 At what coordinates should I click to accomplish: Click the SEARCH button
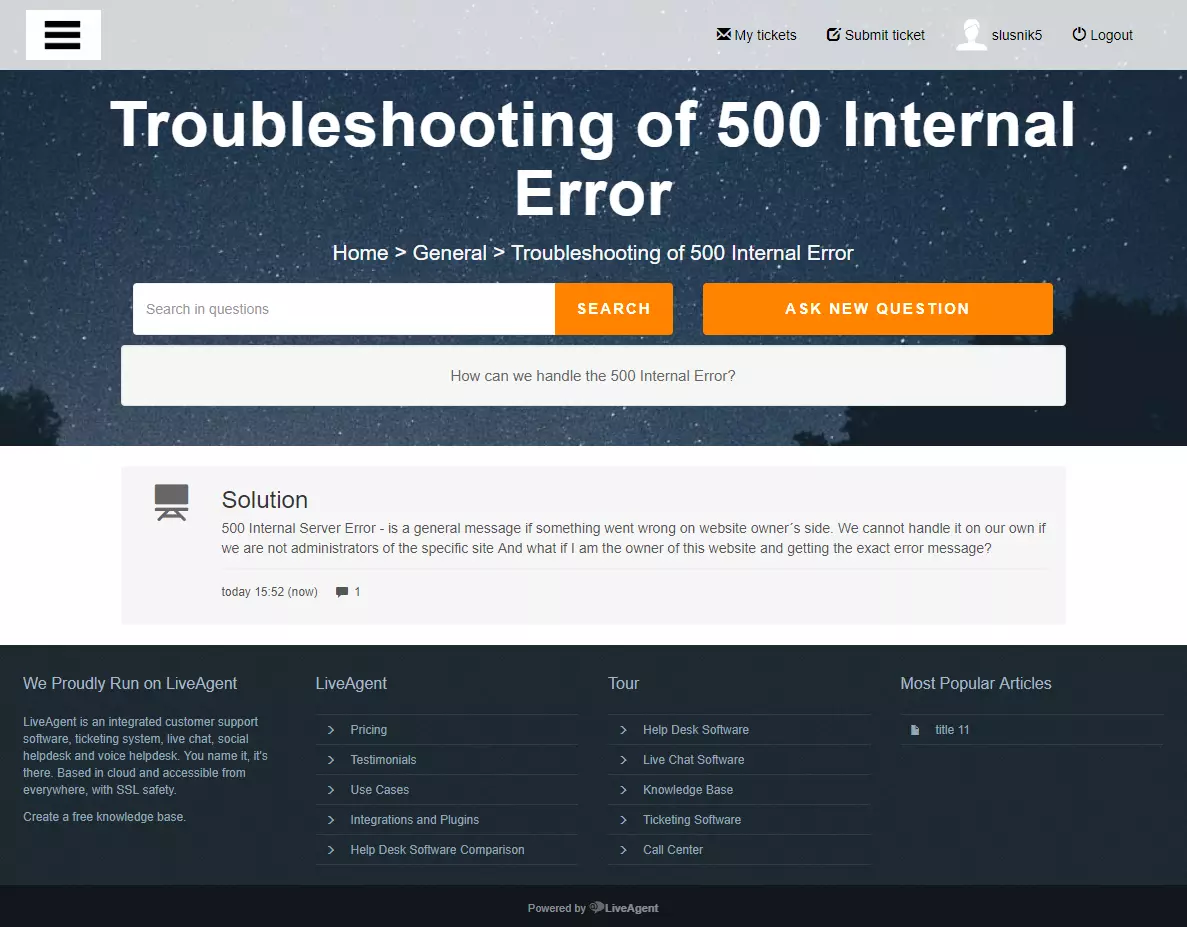pyautogui.click(x=613, y=308)
